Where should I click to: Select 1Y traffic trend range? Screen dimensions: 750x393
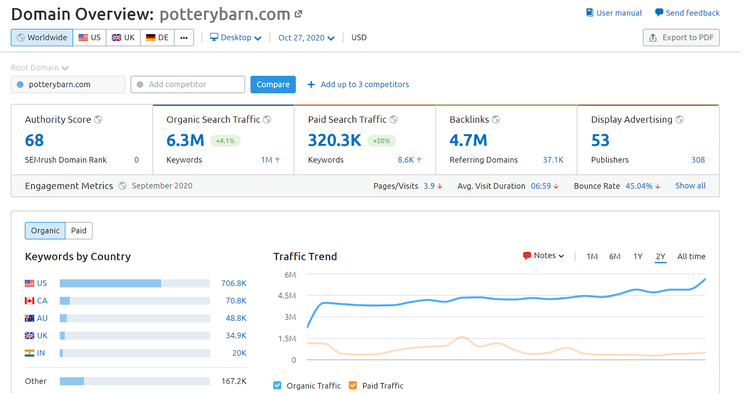(638, 257)
